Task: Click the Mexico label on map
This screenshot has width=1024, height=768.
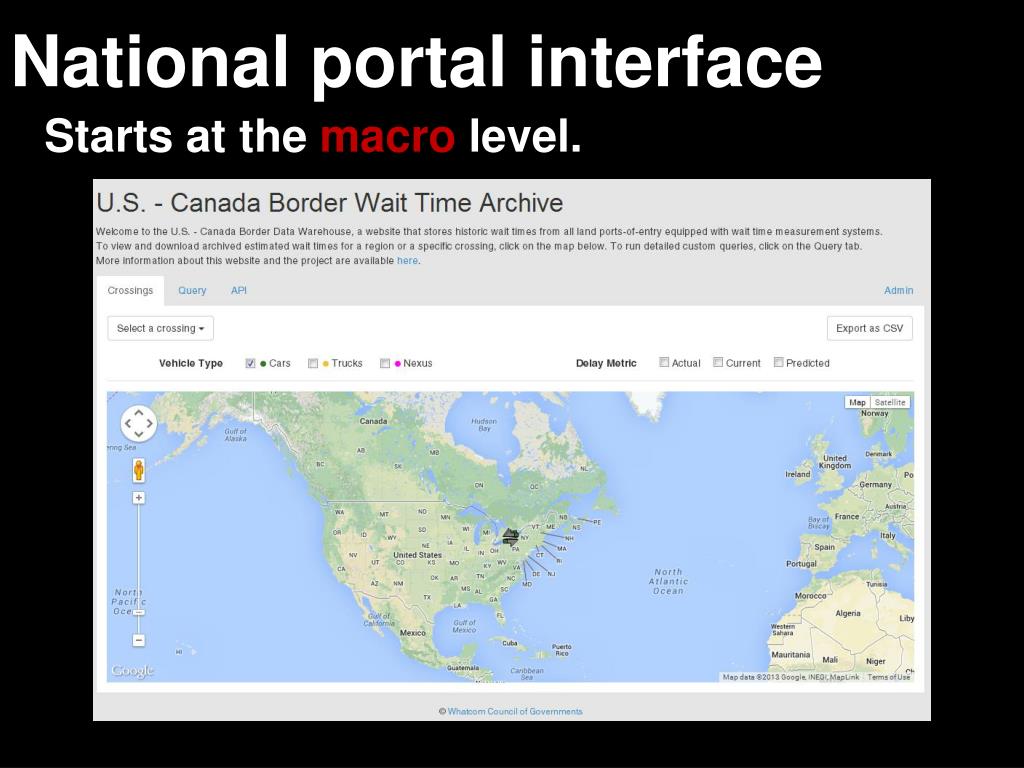Action: (413, 633)
